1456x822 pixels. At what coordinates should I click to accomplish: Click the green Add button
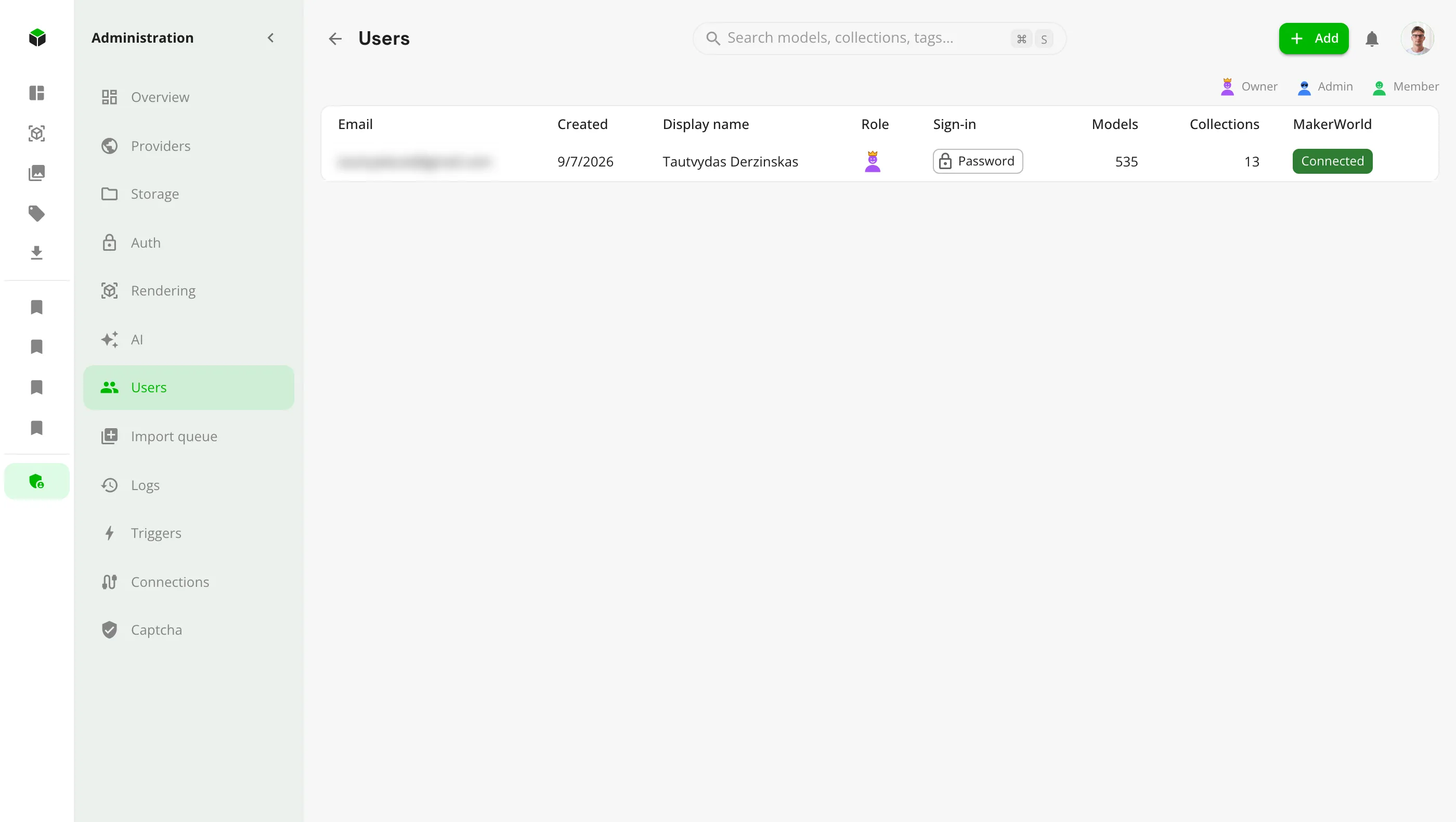[1314, 38]
